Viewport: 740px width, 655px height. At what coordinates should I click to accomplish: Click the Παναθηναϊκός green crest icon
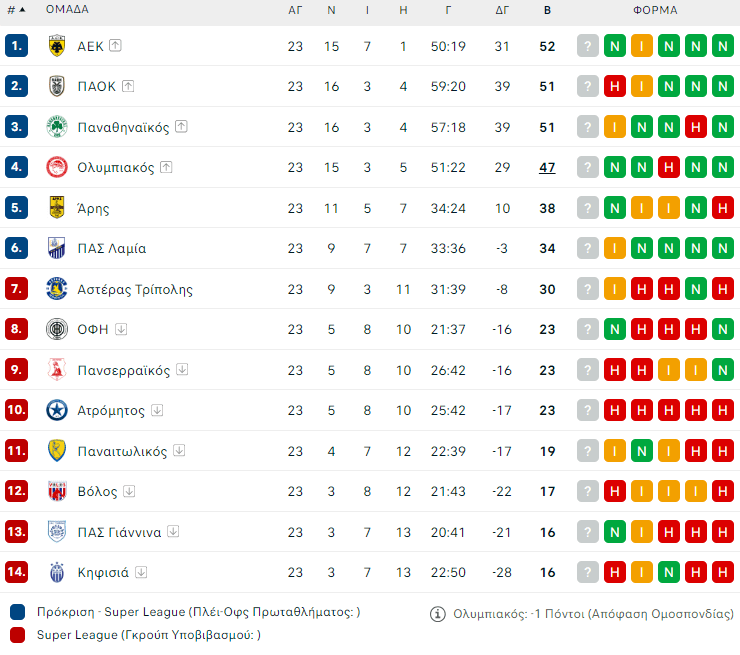click(x=57, y=127)
